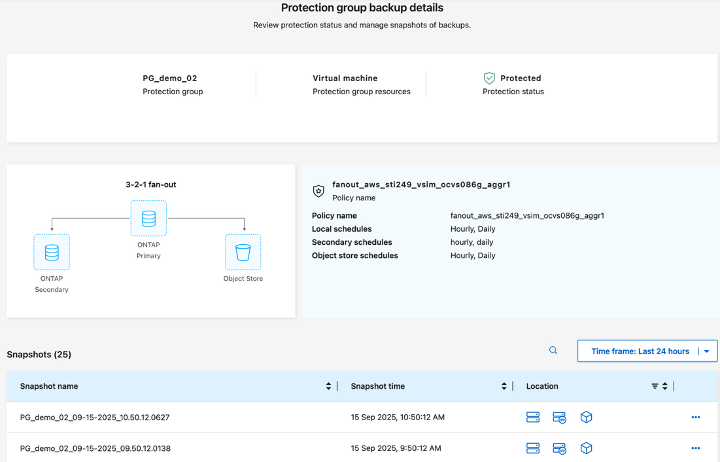The width and height of the screenshot is (720, 462).
Task: Click the fanout_aws_sti249_vsim_ocvs086g_aggr1 policy heading
Action: (421, 185)
